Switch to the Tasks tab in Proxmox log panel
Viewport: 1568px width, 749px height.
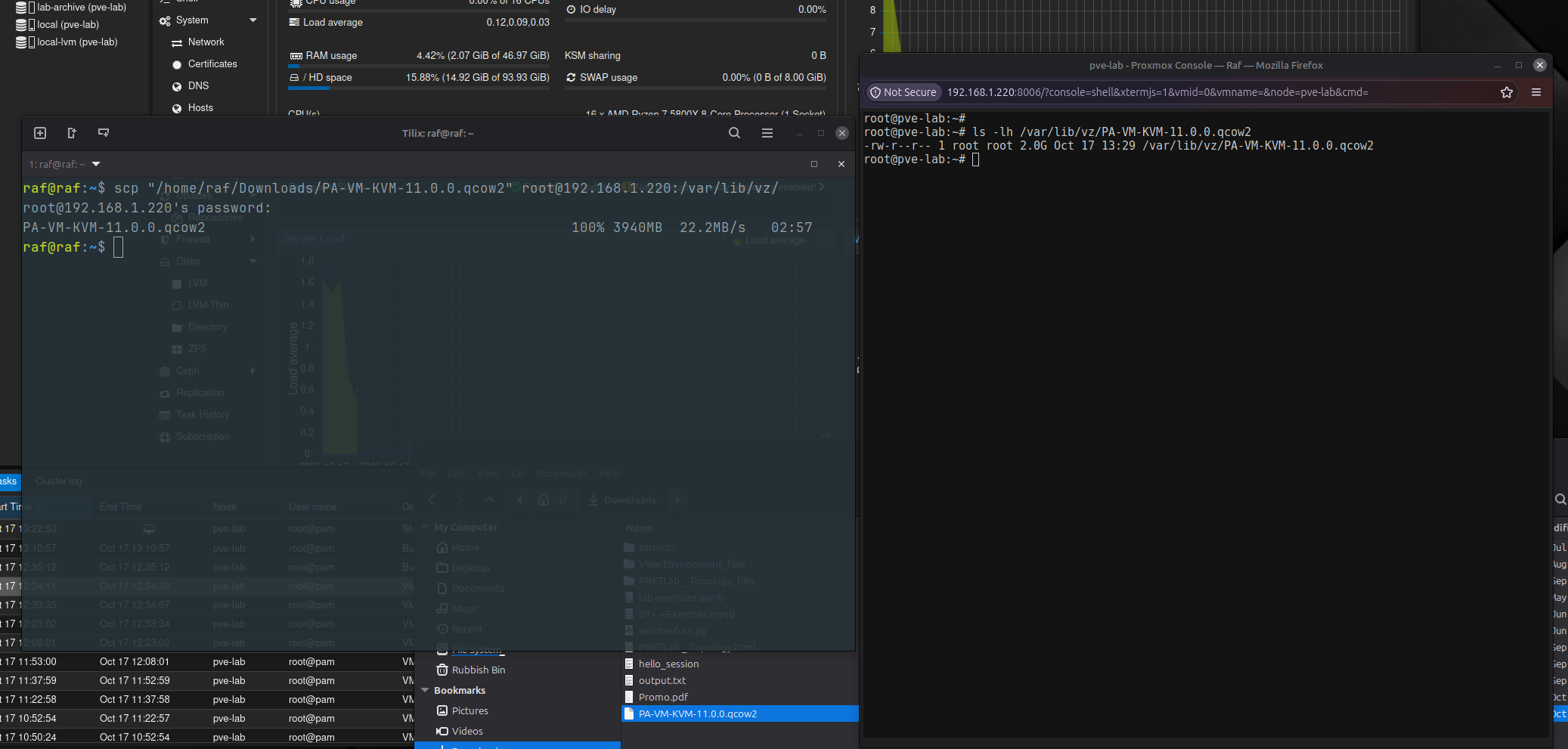click(x=9, y=481)
